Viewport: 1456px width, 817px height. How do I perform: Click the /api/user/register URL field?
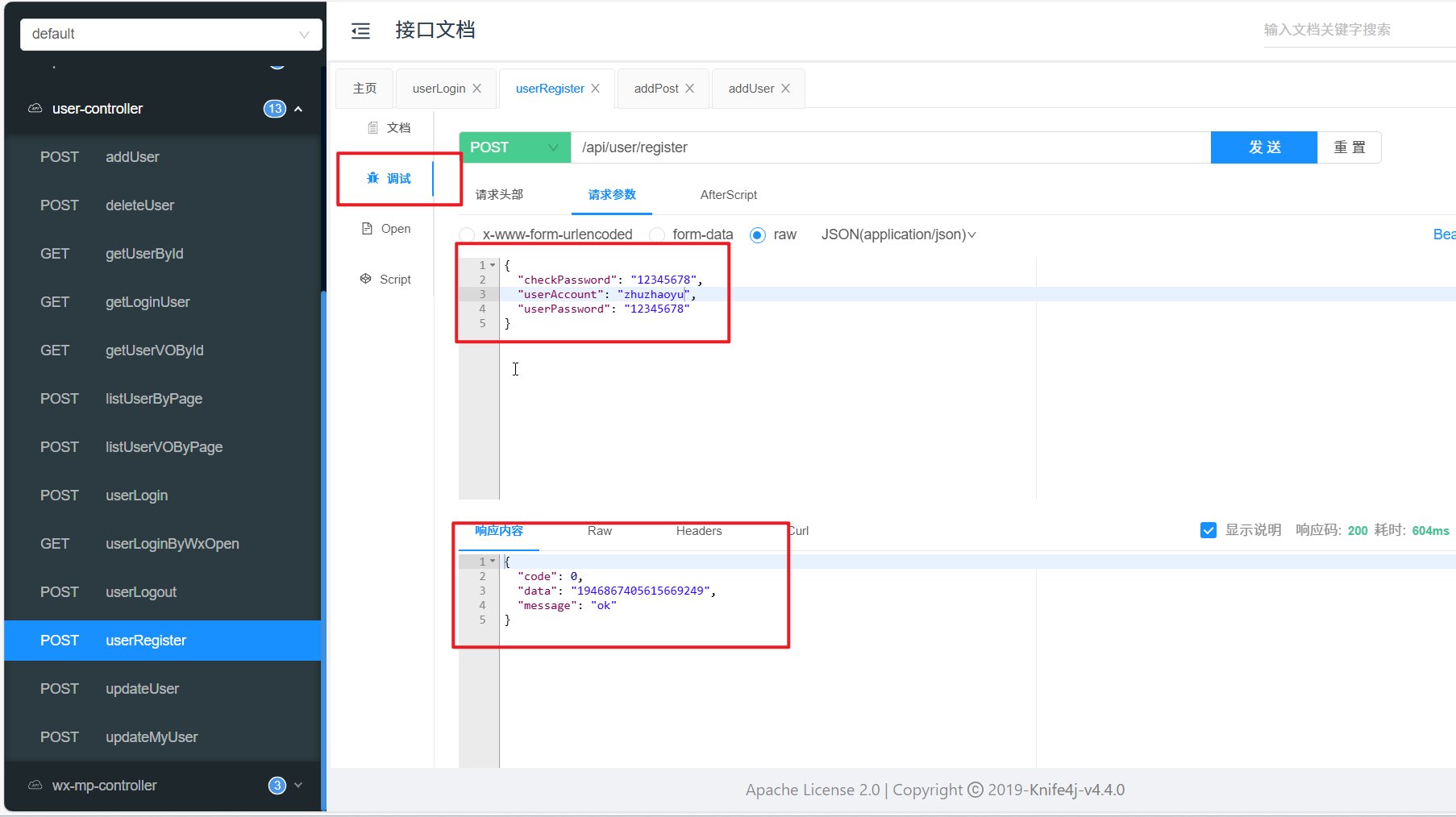click(887, 147)
